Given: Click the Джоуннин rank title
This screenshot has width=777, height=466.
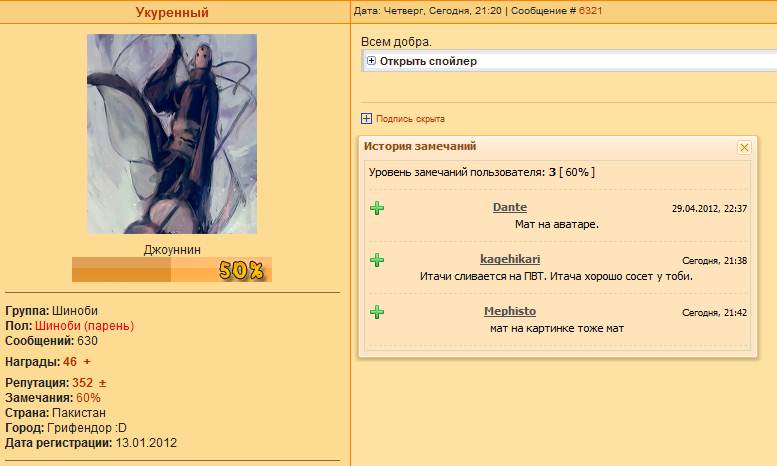Looking at the screenshot, I should pyautogui.click(x=172, y=250).
